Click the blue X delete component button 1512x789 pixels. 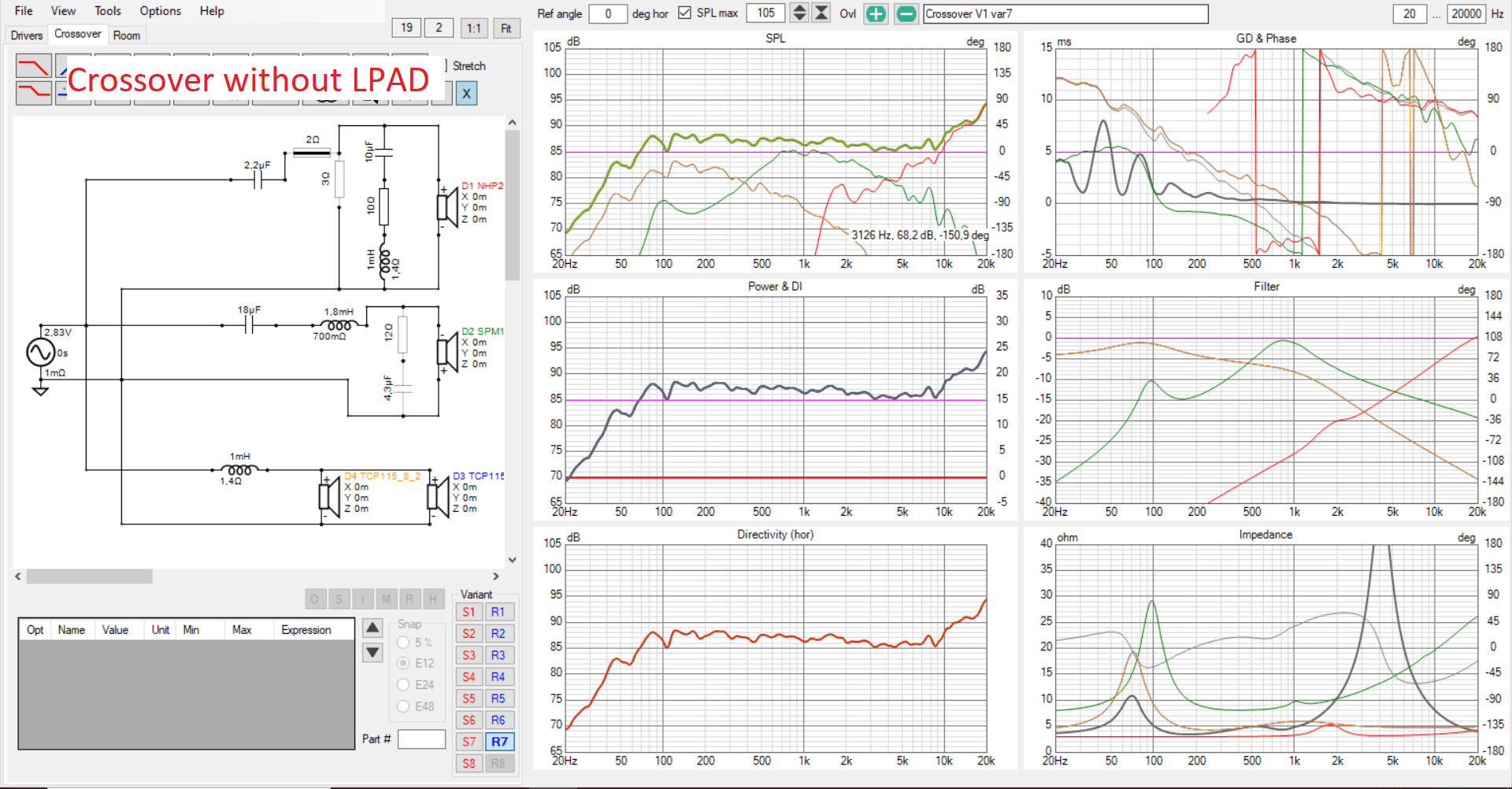point(466,94)
